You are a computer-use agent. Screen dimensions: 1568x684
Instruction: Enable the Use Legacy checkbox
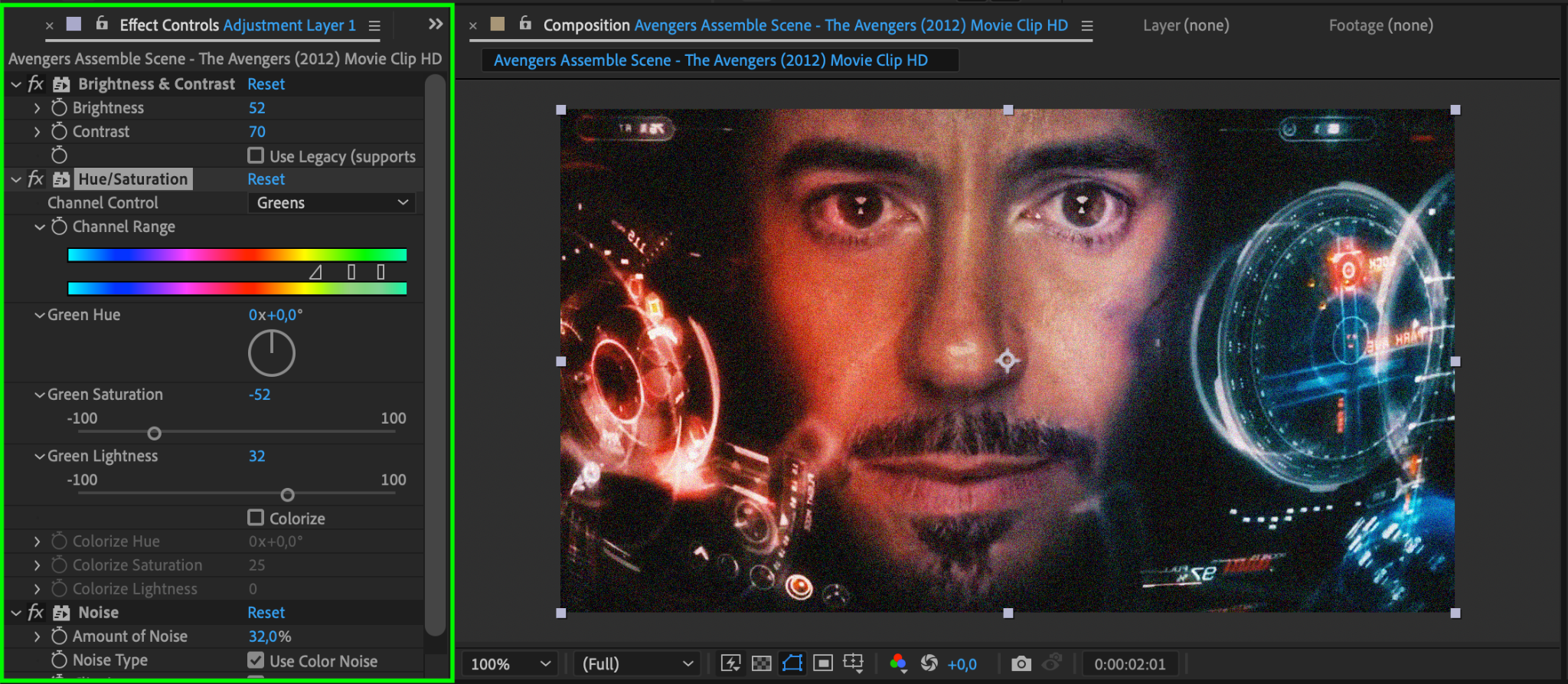256,155
